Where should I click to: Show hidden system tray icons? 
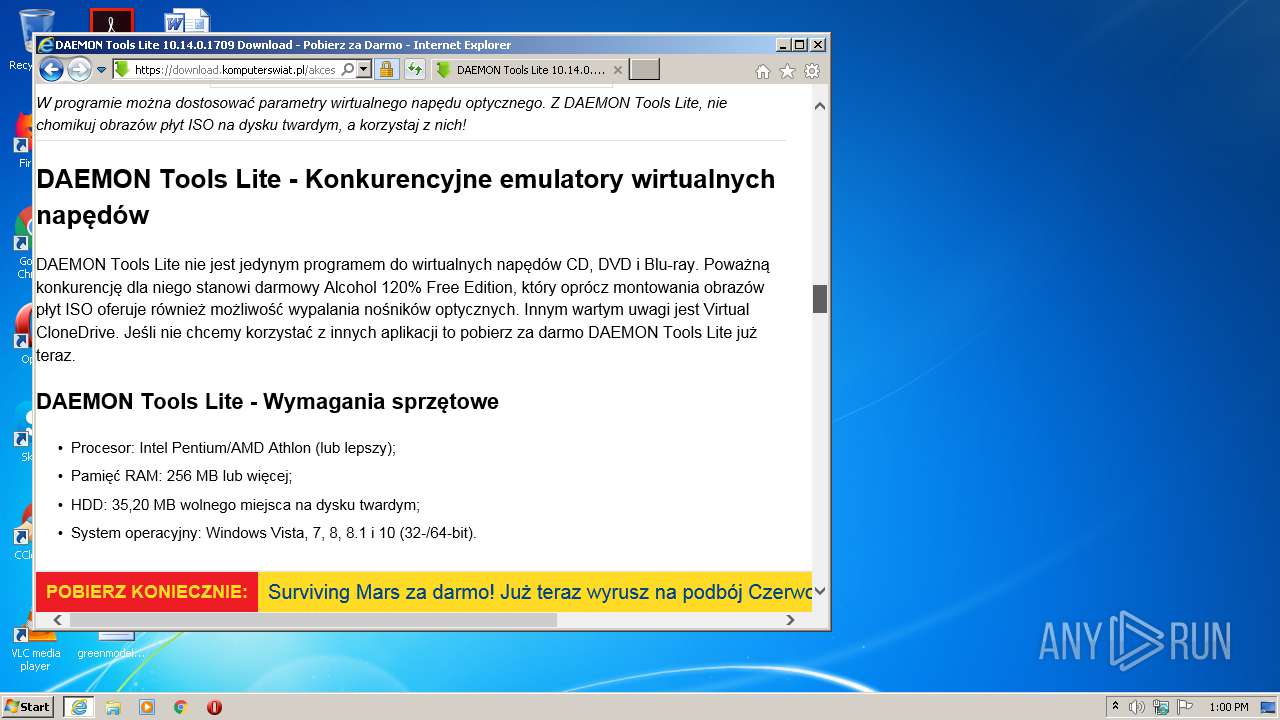(x=1116, y=706)
